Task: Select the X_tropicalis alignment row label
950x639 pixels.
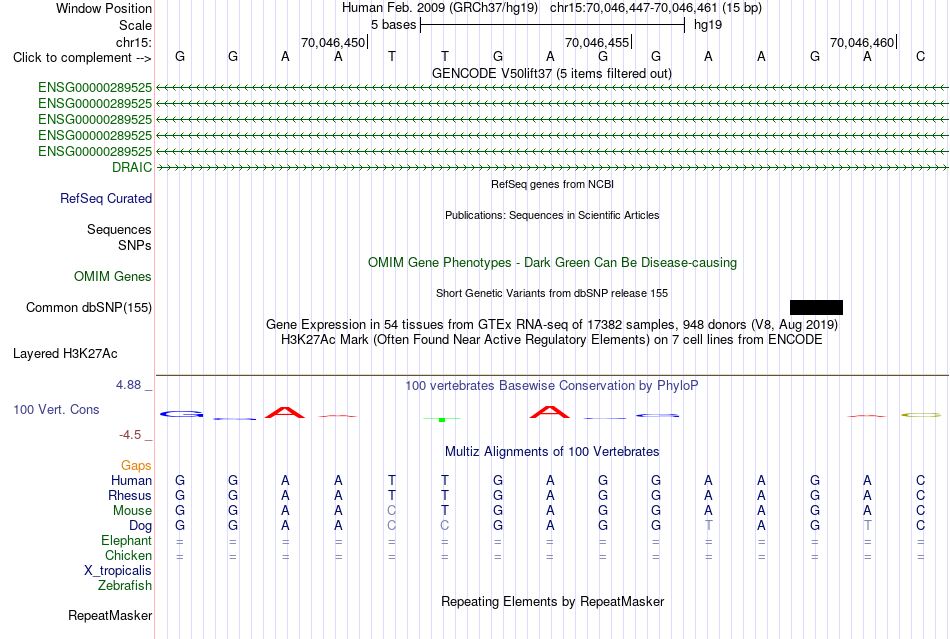Action: 118,571
